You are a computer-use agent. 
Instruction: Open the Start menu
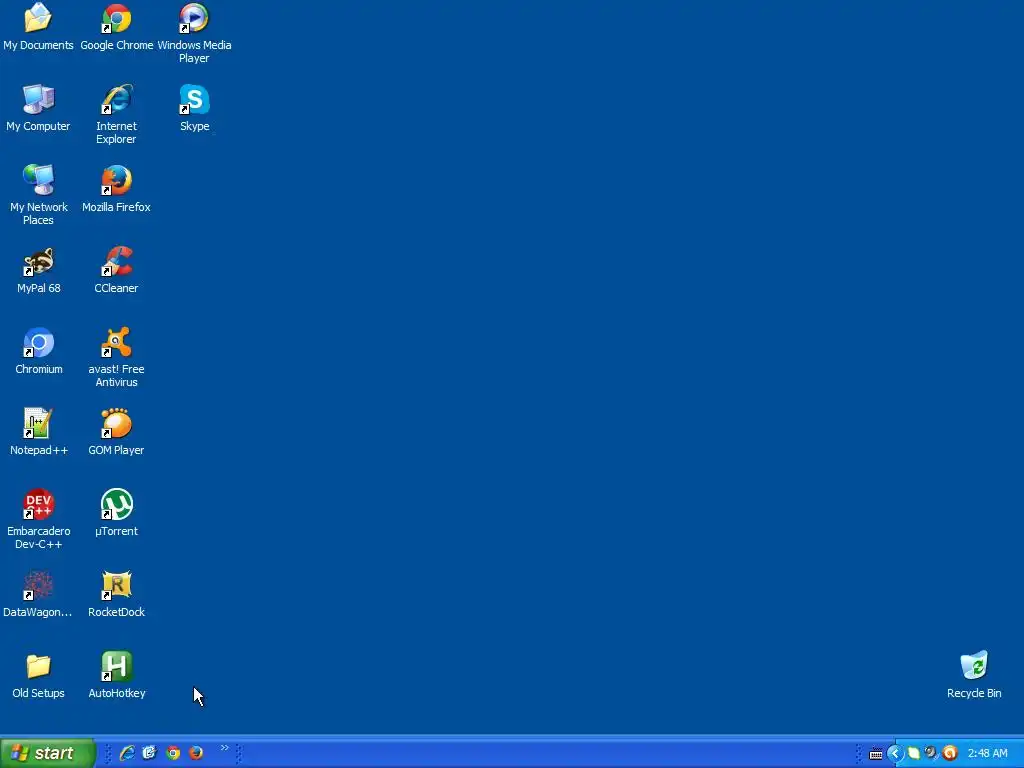48,753
